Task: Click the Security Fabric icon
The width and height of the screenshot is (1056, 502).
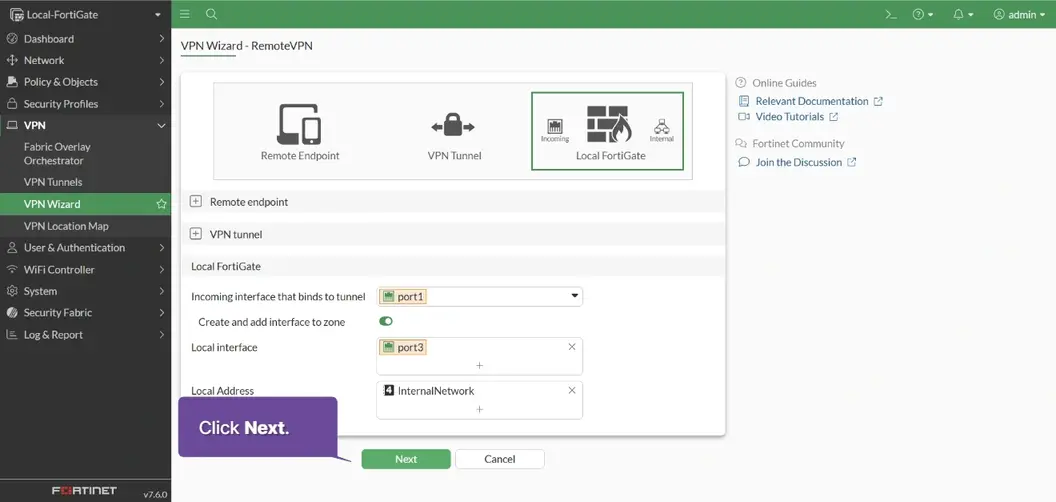Action: 11,313
